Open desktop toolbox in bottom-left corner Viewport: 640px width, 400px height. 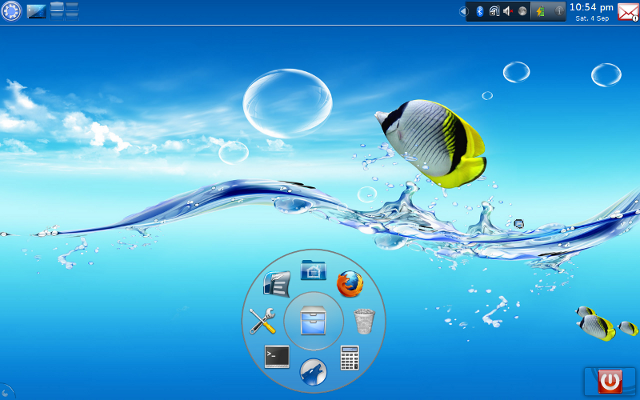click(x=6, y=393)
